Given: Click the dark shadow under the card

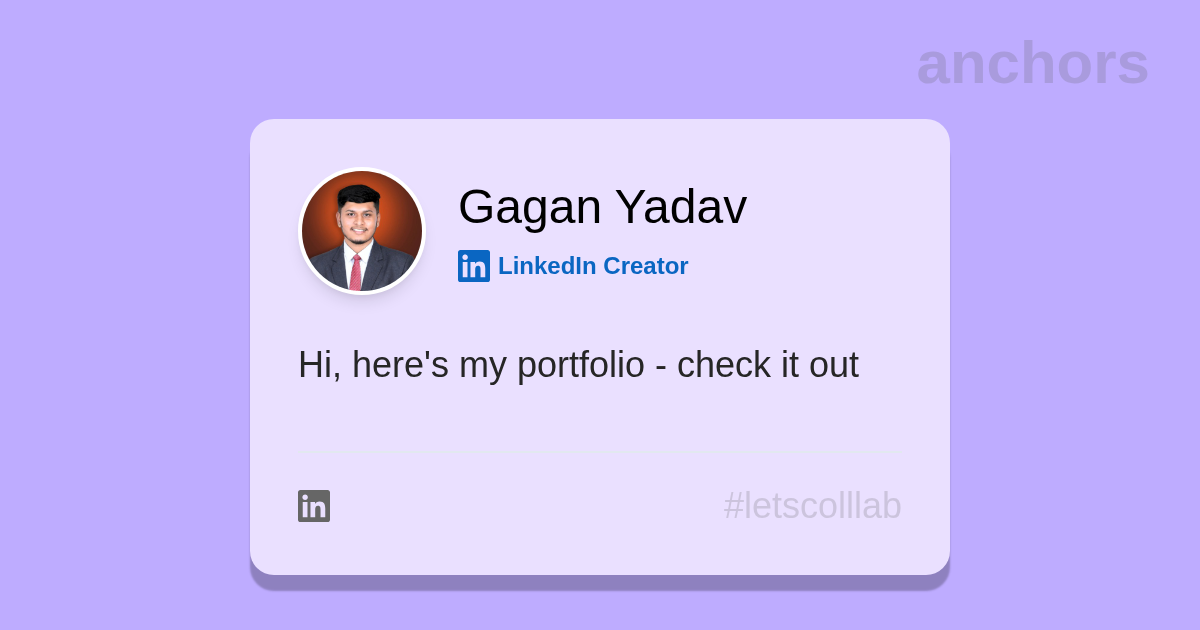Looking at the screenshot, I should pyautogui.click(x=600, y=582).
